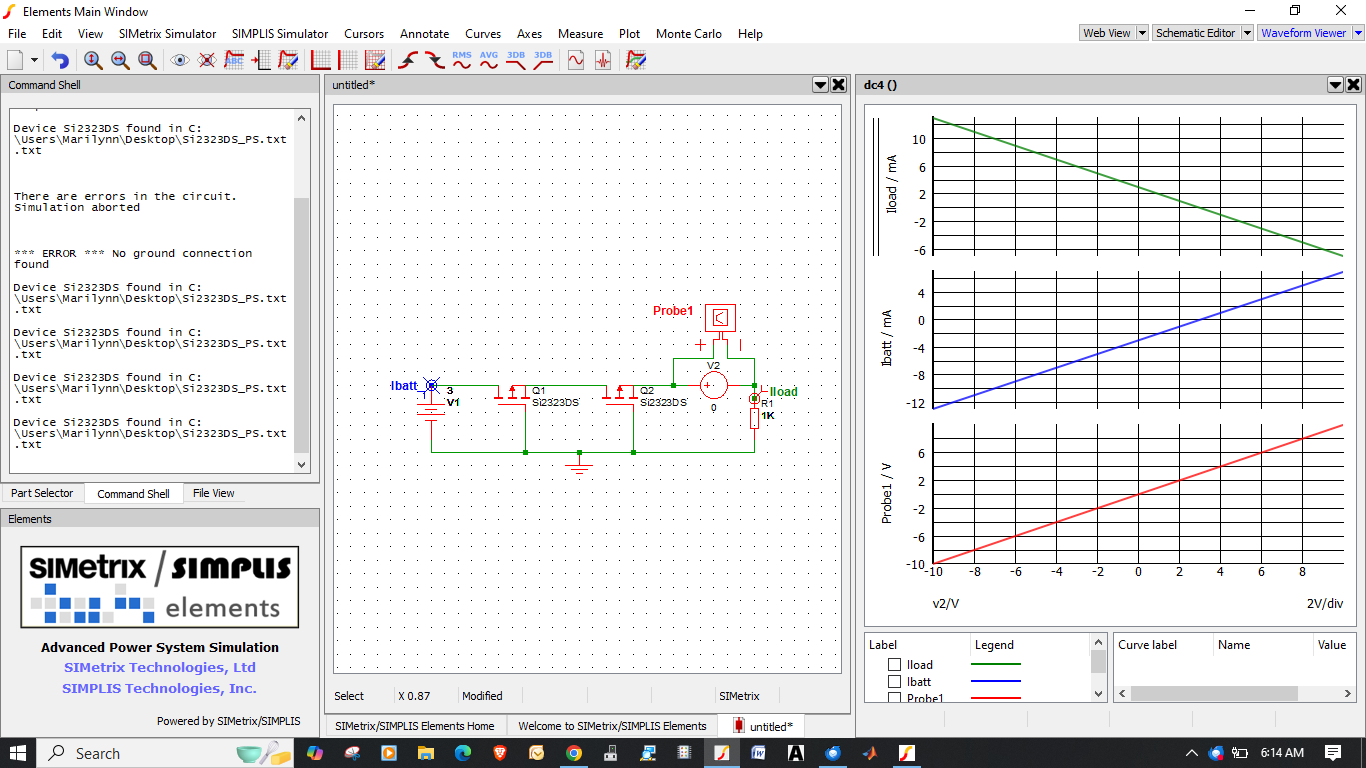Viewport: 1366px width, 768px height.
Task: Click the blue Undo arrow icon
Action: [x=60, y=60]
